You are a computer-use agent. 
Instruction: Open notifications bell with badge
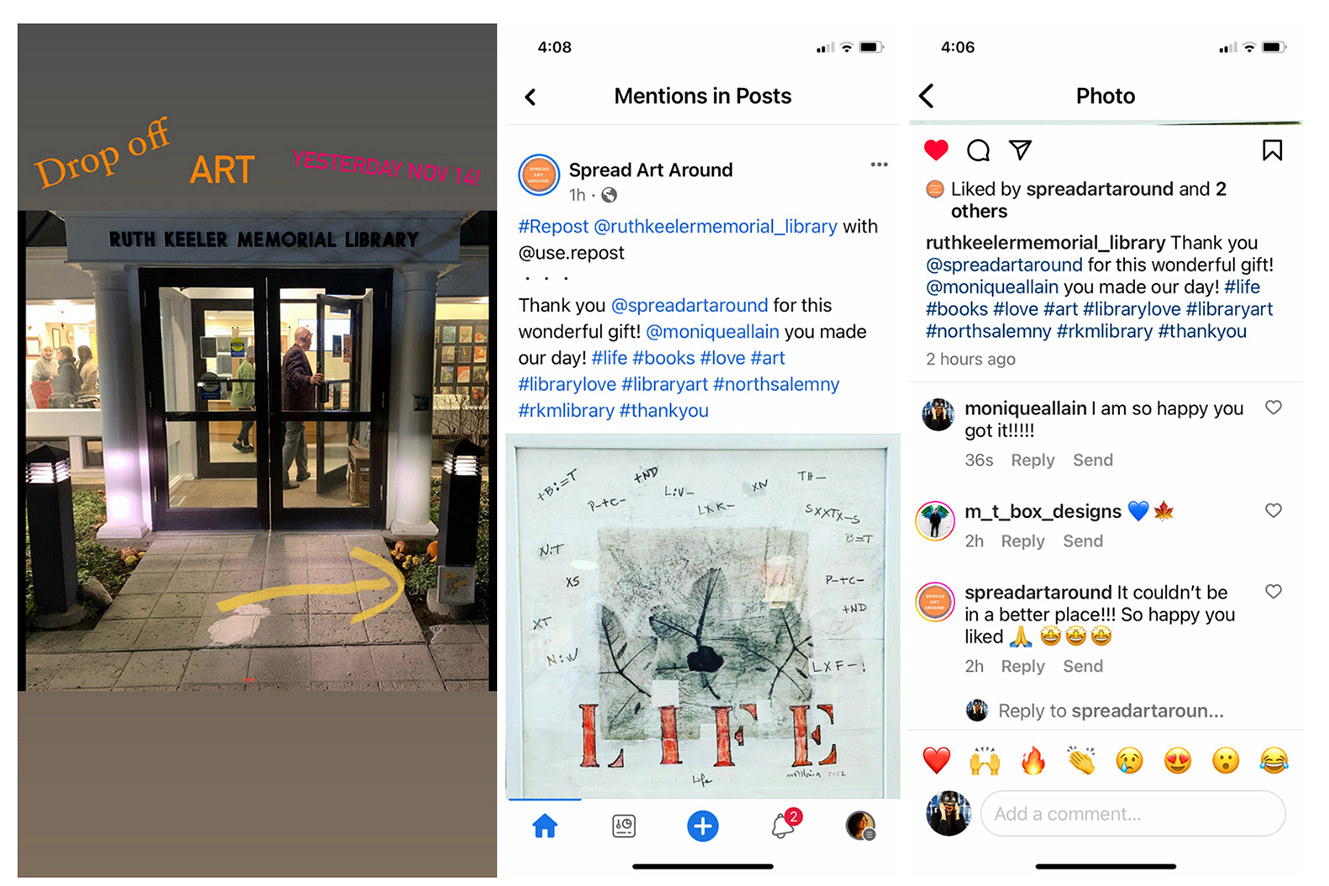(x=784, y=825)
